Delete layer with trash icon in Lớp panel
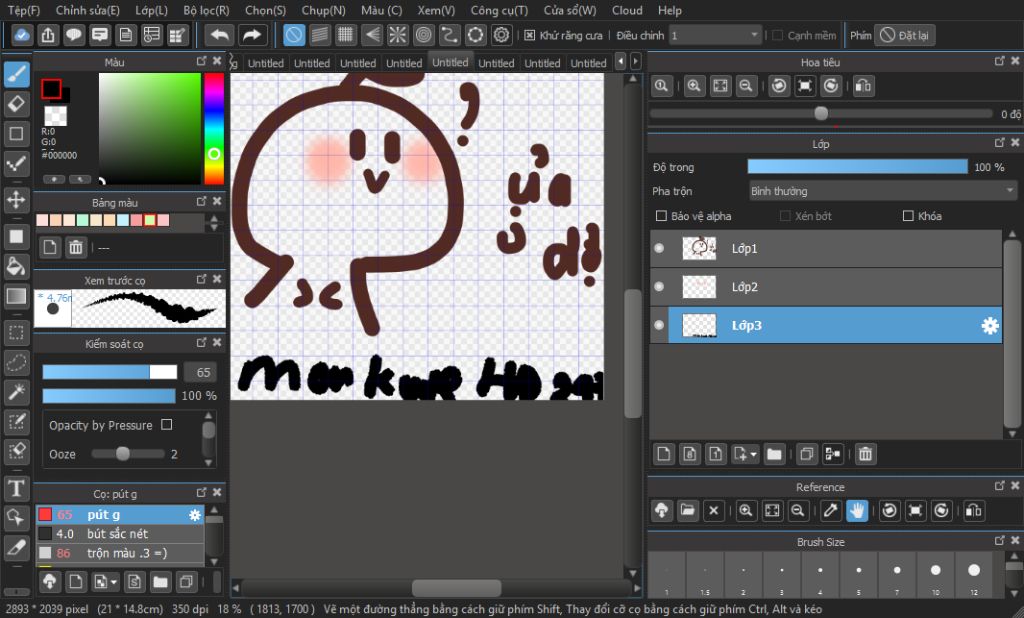The width and height of the screenshot is (1024, 618). (x=865, y=454)
